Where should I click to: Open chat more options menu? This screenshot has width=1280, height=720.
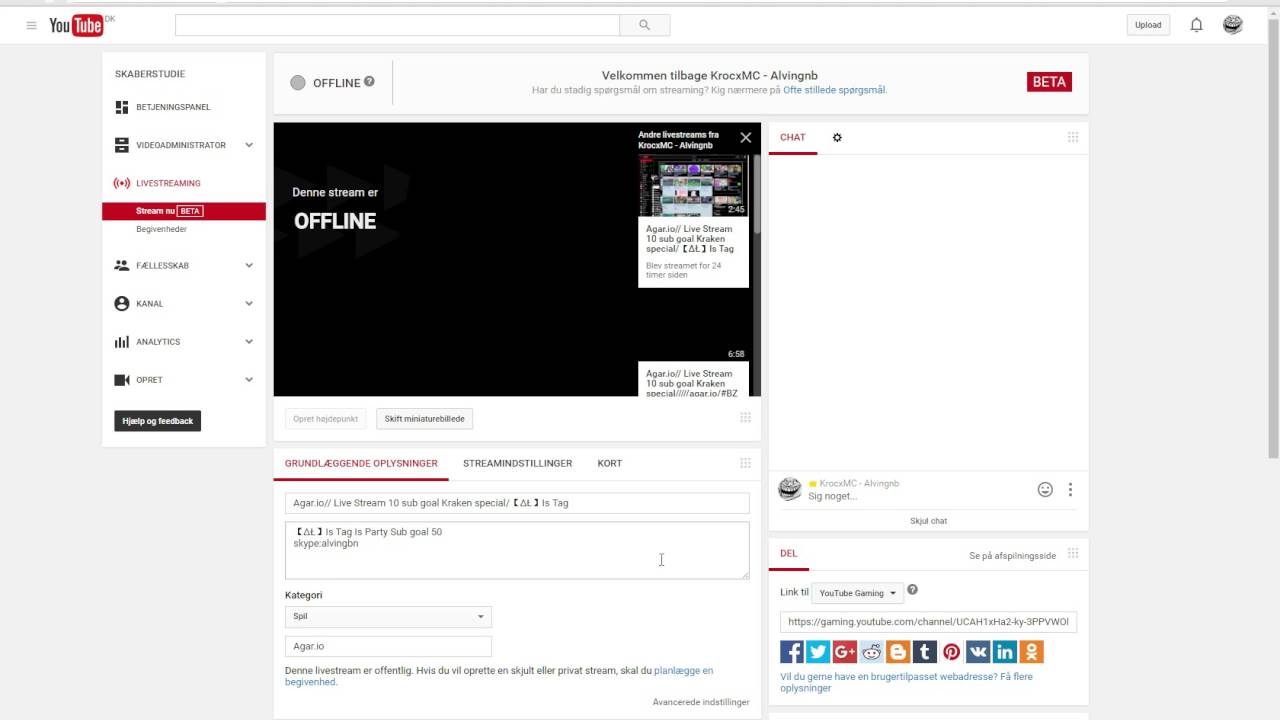coord(1070,490)
